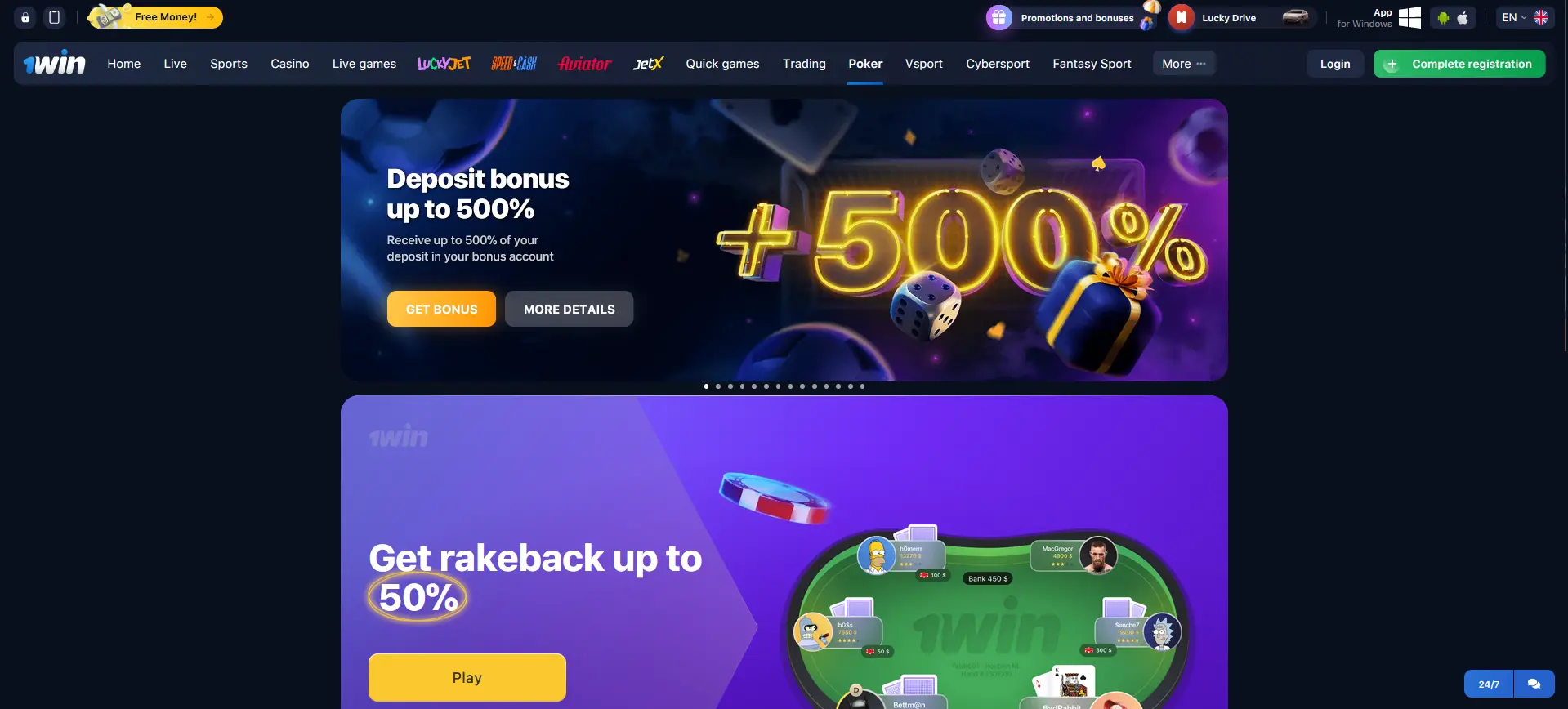This screenshot has height=709, width=1568.
Task: Select the Cybersport tab
Action: (x=998, y=63)
